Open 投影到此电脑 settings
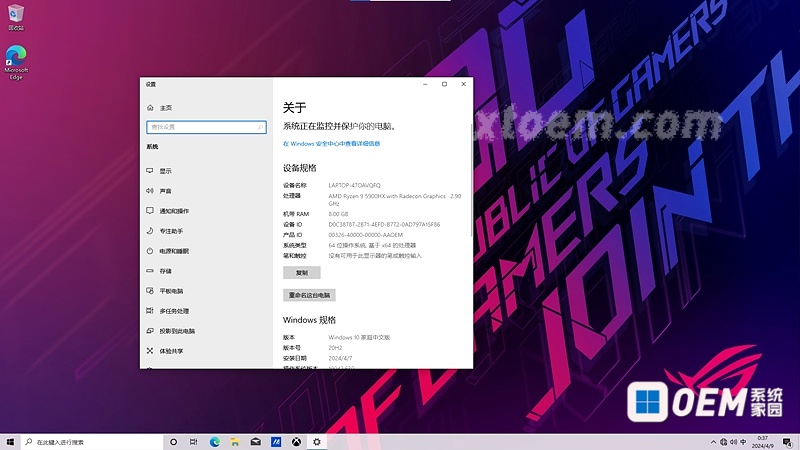 [x=170, y=331]
